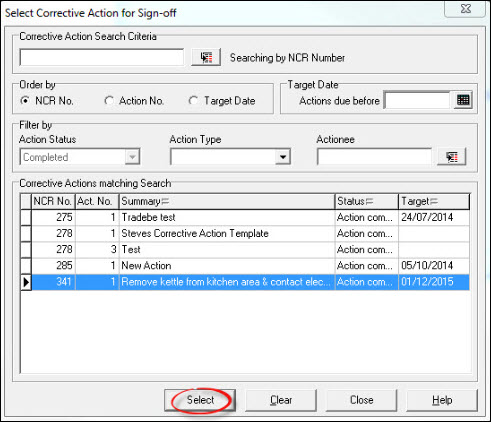Expand the Action Type dropdown
491x422 pixels.
point(283,157)
